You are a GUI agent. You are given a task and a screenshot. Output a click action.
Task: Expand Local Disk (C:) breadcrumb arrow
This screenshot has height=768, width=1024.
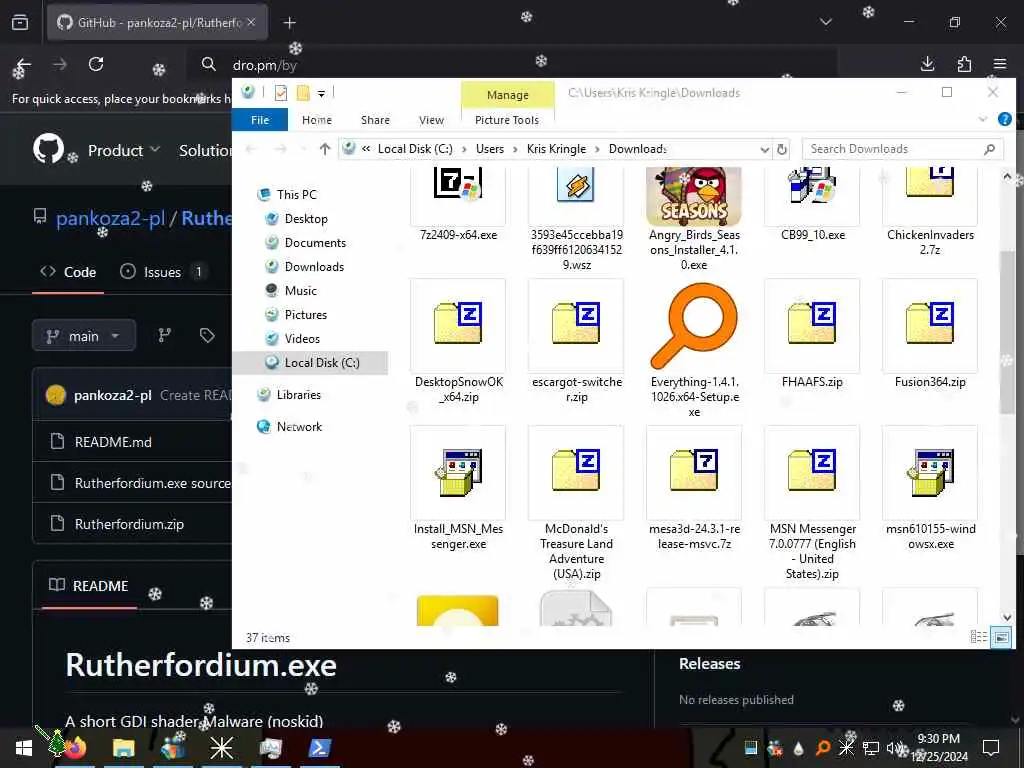[x=464, y=150]
